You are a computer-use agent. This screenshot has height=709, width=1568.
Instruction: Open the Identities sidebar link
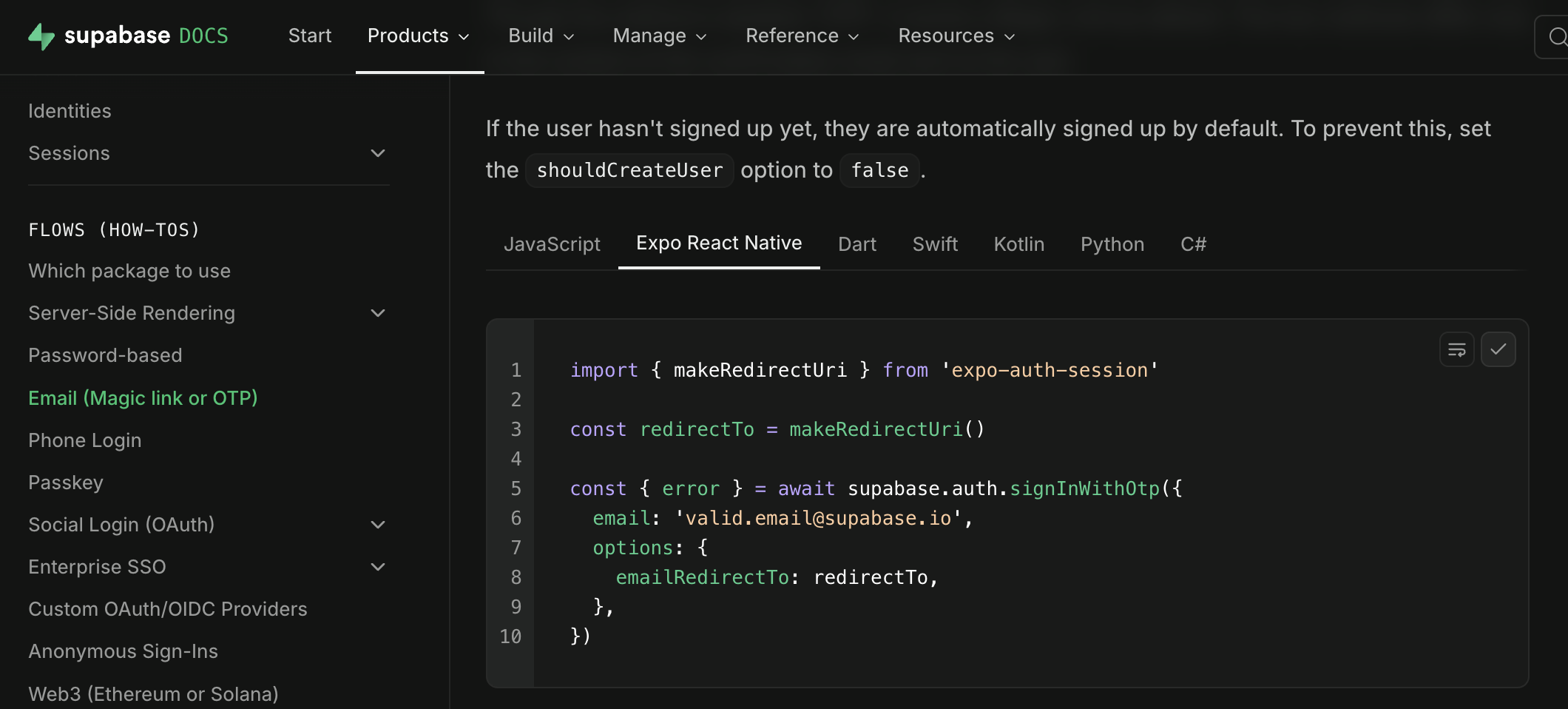[70, 111]
